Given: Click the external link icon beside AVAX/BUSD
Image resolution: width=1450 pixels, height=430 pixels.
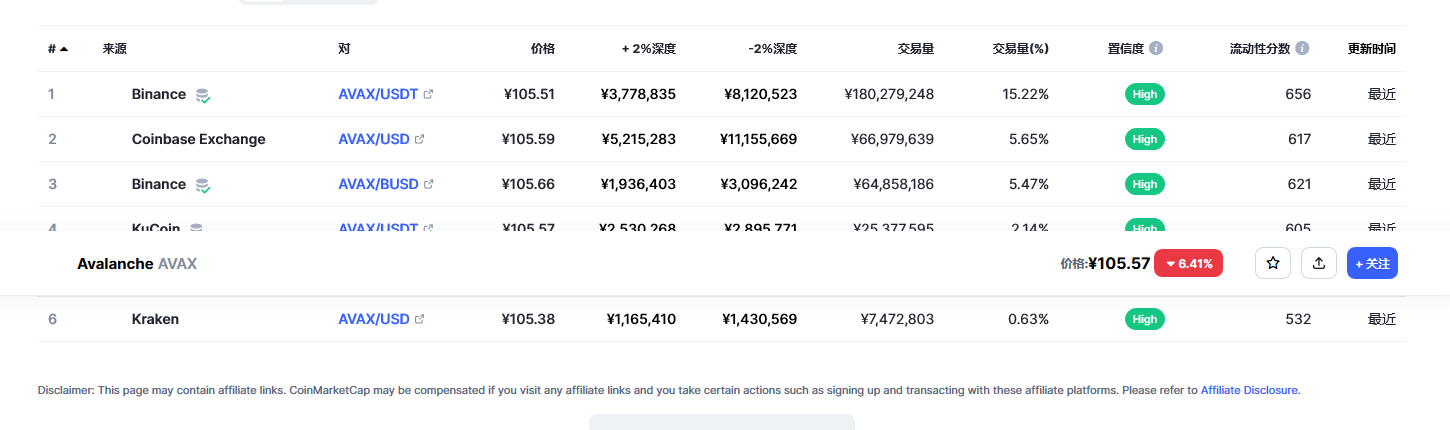Looking at the screenshot, I should (429, 184).
